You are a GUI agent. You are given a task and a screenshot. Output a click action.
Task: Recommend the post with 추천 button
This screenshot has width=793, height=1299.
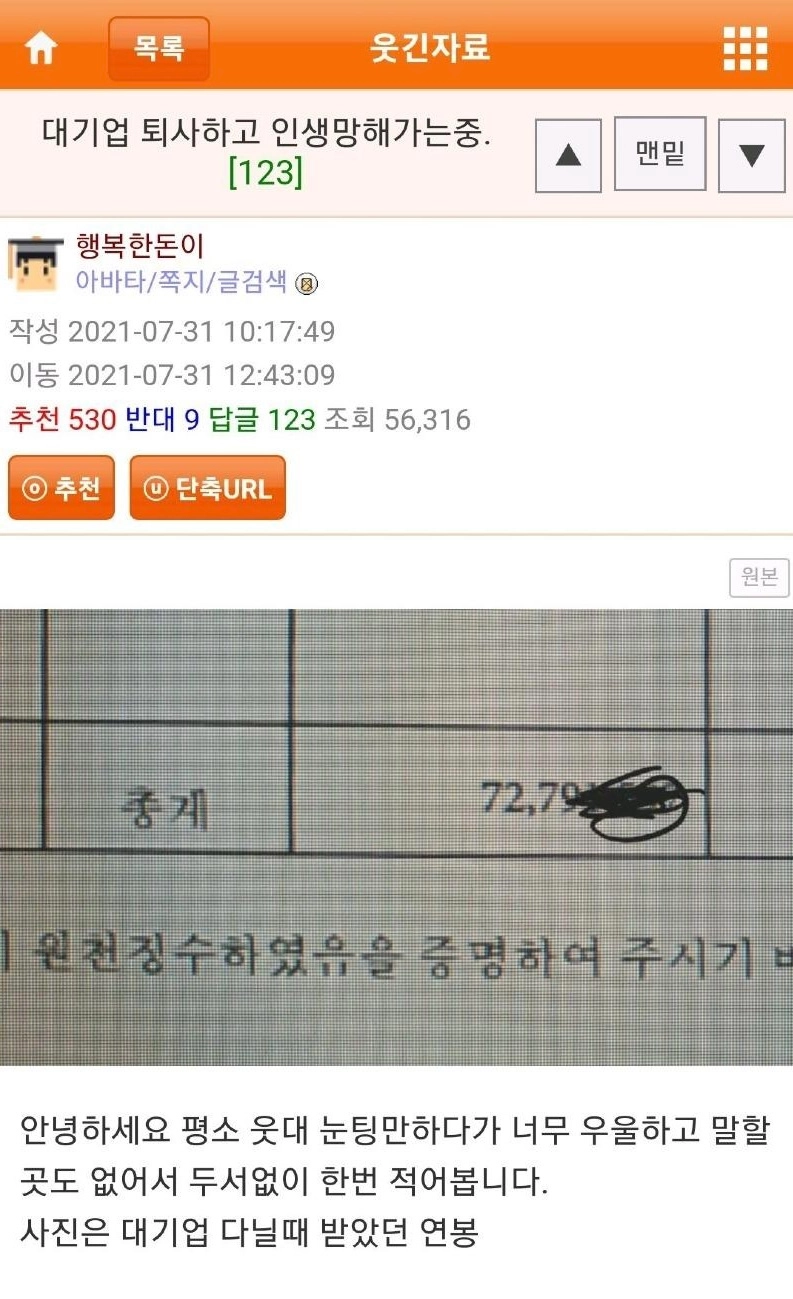61,488
